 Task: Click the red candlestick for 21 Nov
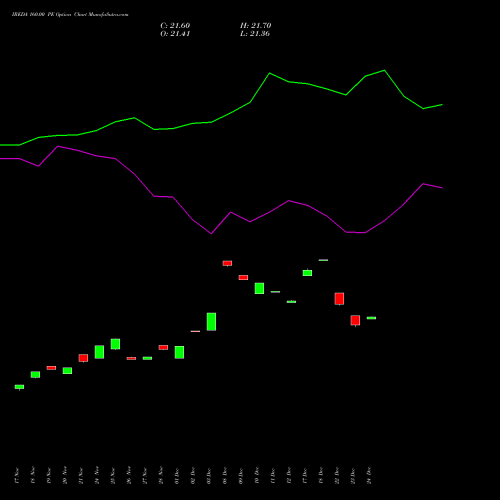point(83,358)
